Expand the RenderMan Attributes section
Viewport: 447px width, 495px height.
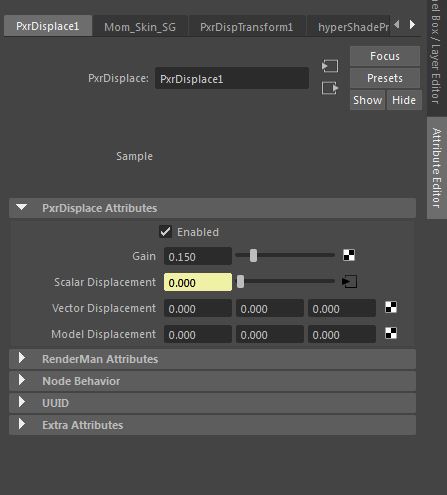[212, 359]
